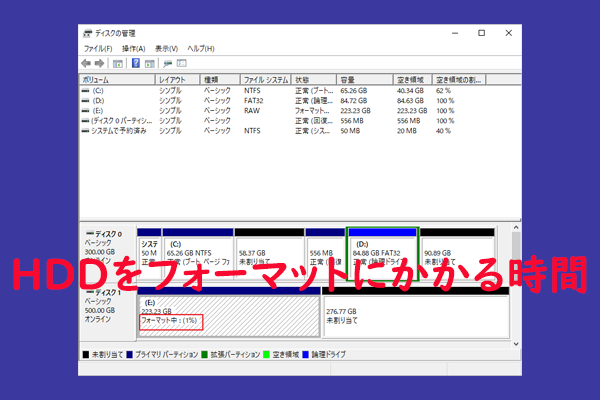Click the 40 % free percentage cell
This screenshot has height=400, width=600.
443,131
